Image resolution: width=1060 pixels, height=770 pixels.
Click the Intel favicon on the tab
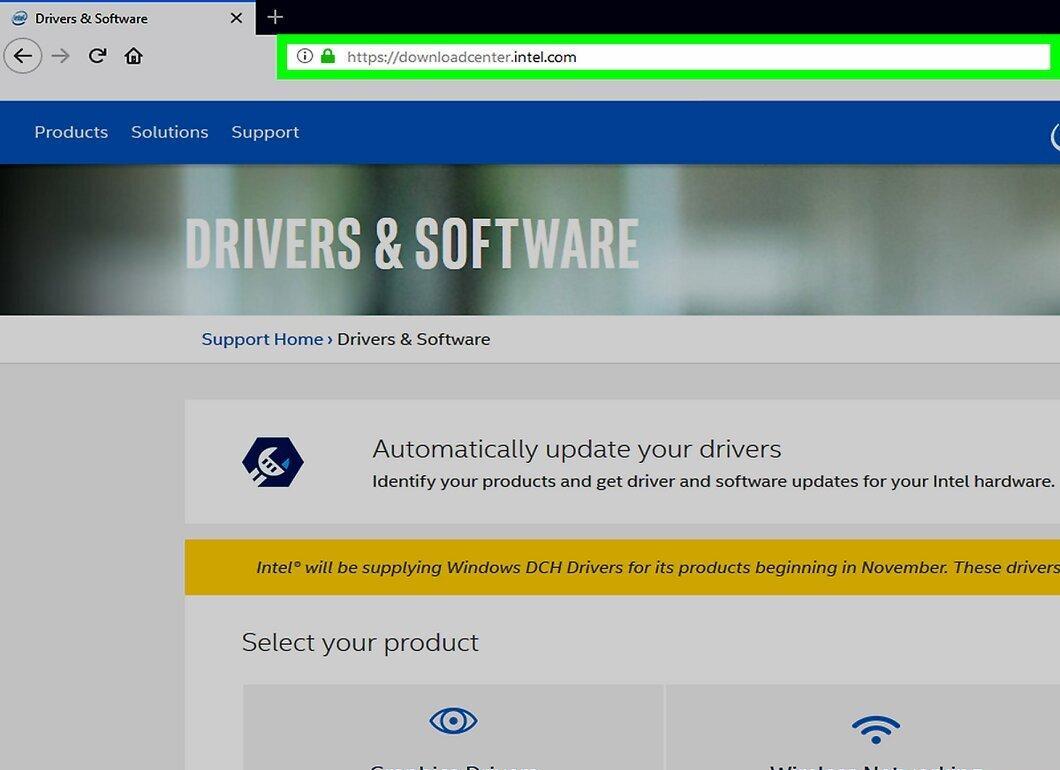(x=19, y=18)
